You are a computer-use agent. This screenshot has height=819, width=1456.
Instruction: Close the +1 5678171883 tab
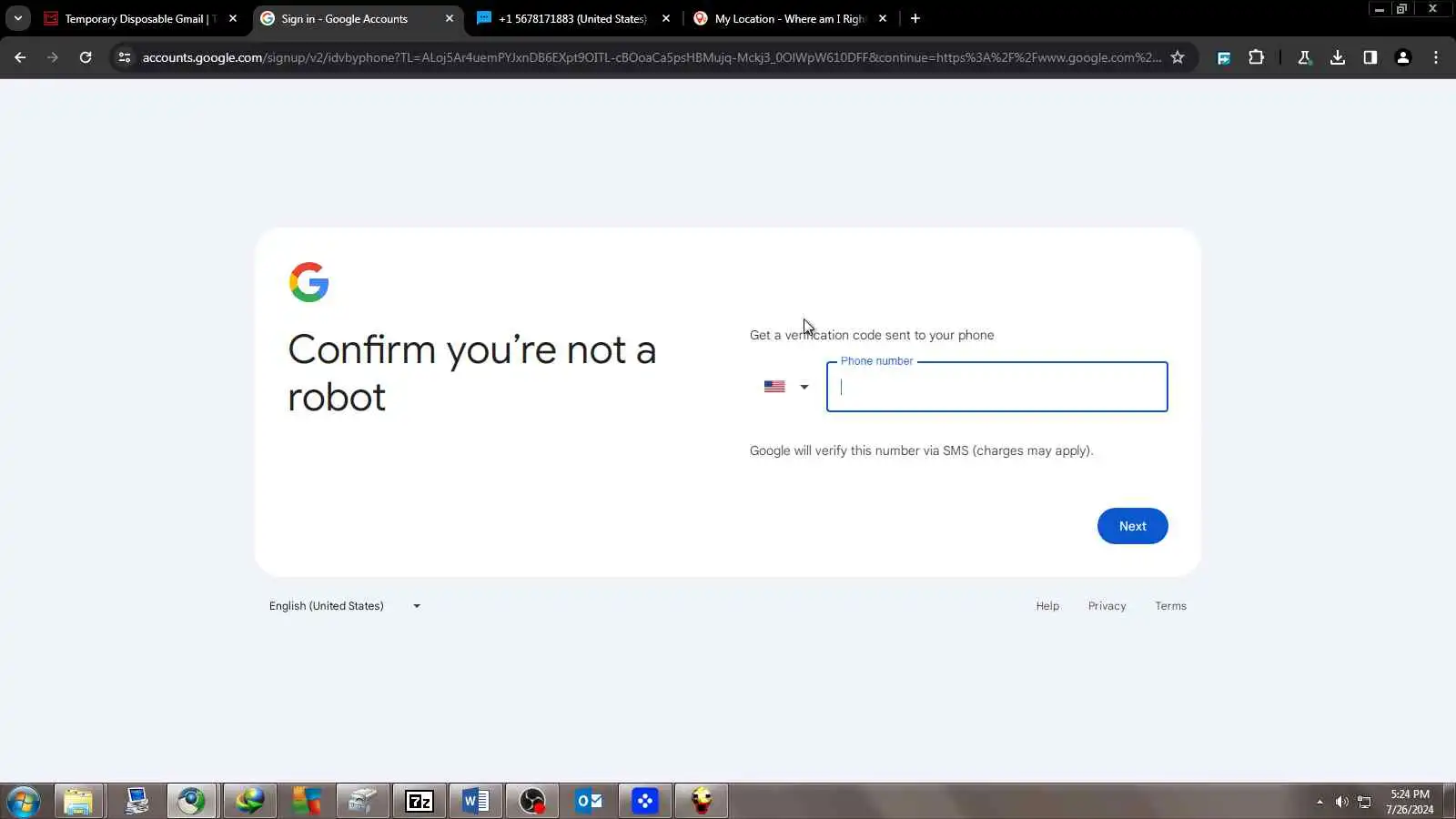click(666, 18)
